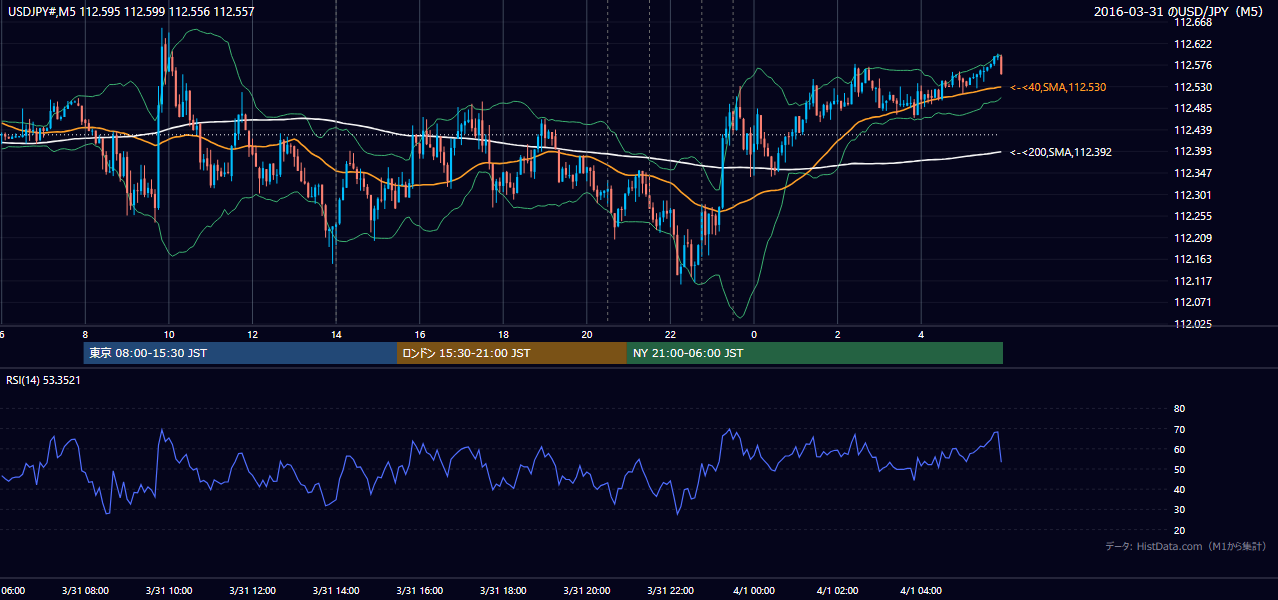Click the 3/31 14:00 bottom time label
This screenshot has height=600, width=1278.
pyautogui.click(x=336, y=591)
